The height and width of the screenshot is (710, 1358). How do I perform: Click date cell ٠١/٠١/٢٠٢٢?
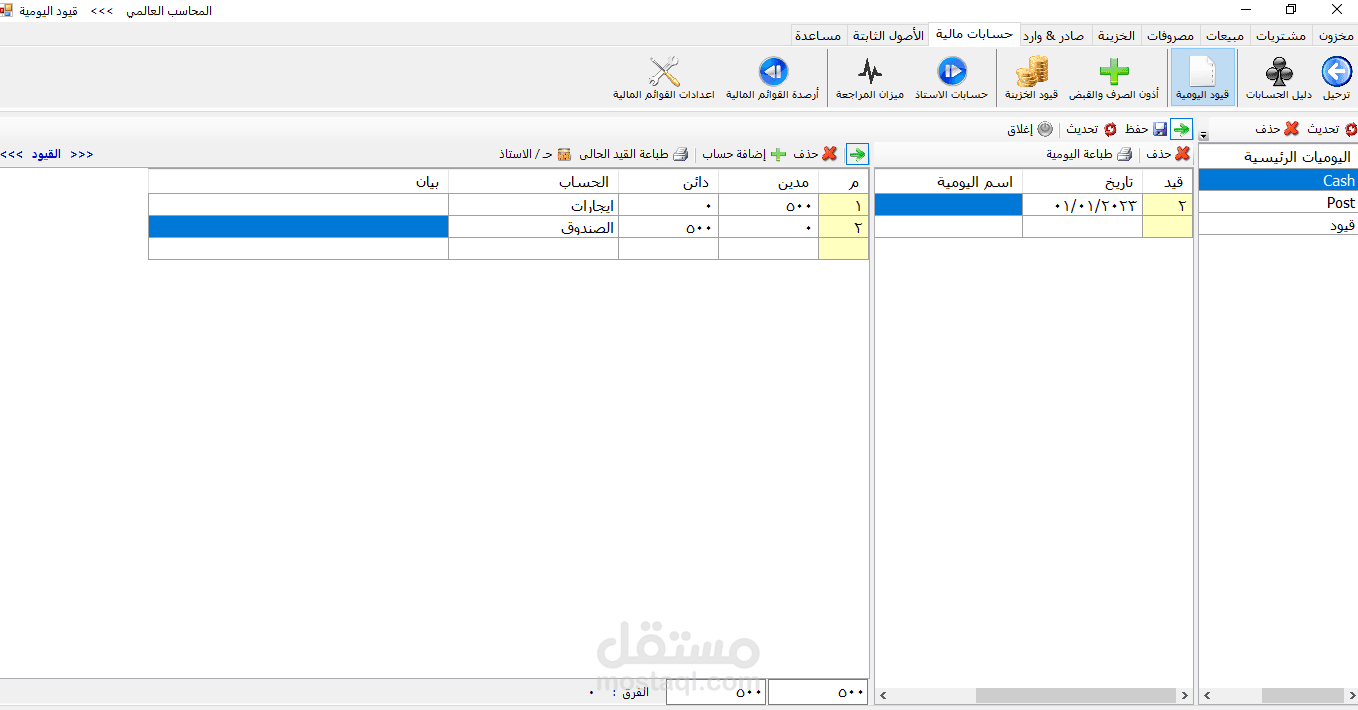(x=1082, y=205)
